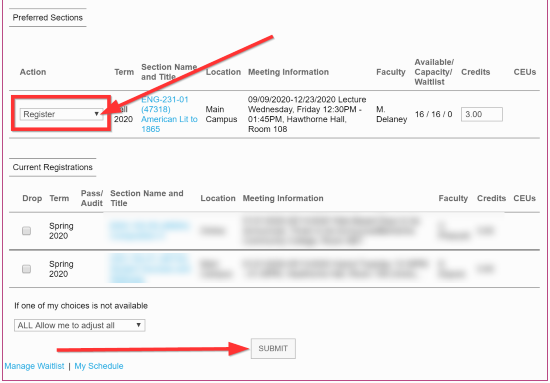Check the second Spring 2020 drop box
The height and width of the screenshot is (383, 550).
coord(26,269)
